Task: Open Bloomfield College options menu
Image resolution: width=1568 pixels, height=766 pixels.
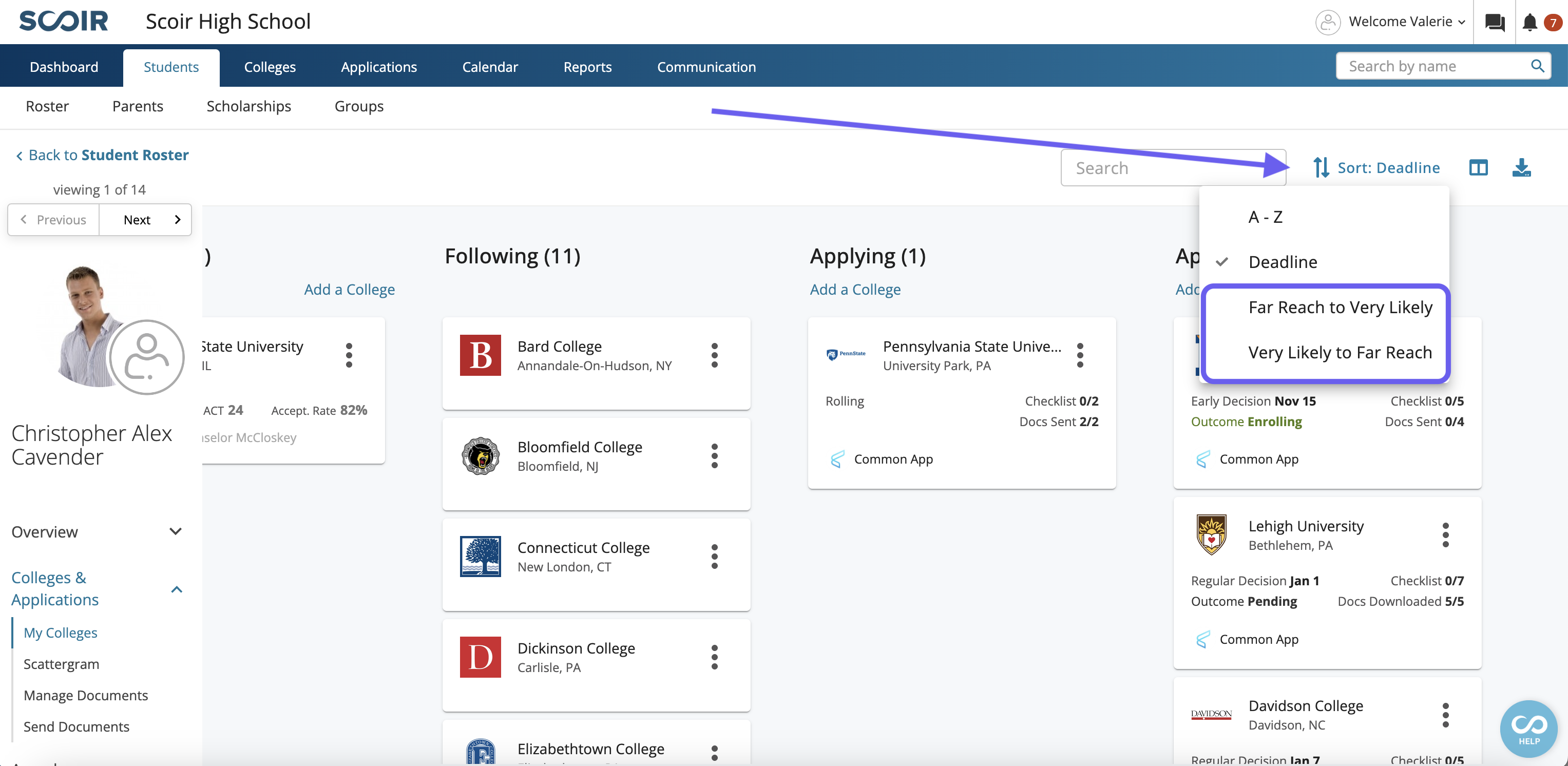Action: click(715, 455)
